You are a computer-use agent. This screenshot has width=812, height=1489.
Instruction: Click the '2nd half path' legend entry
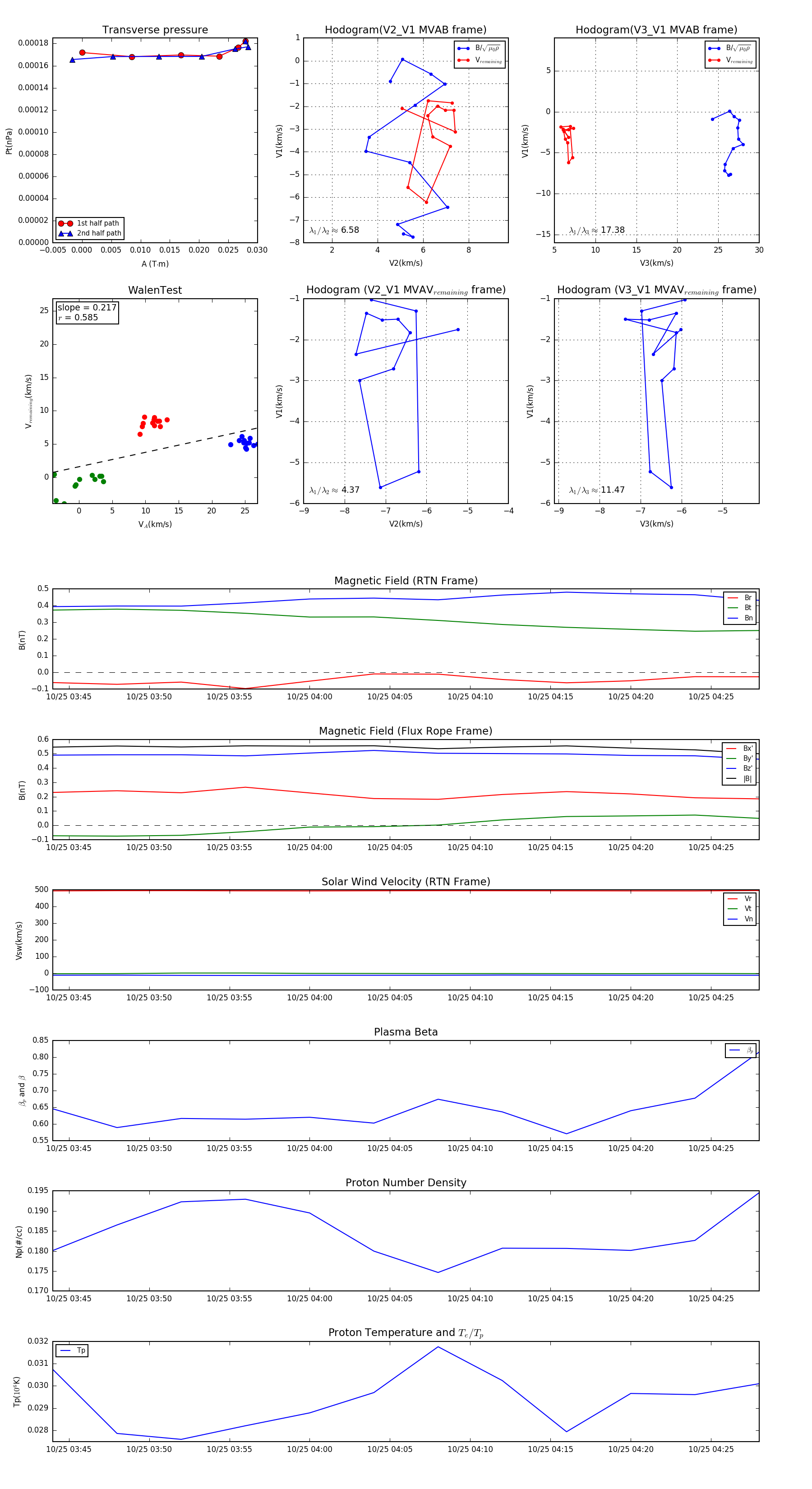pyautogui.click(x=90, y=234)
